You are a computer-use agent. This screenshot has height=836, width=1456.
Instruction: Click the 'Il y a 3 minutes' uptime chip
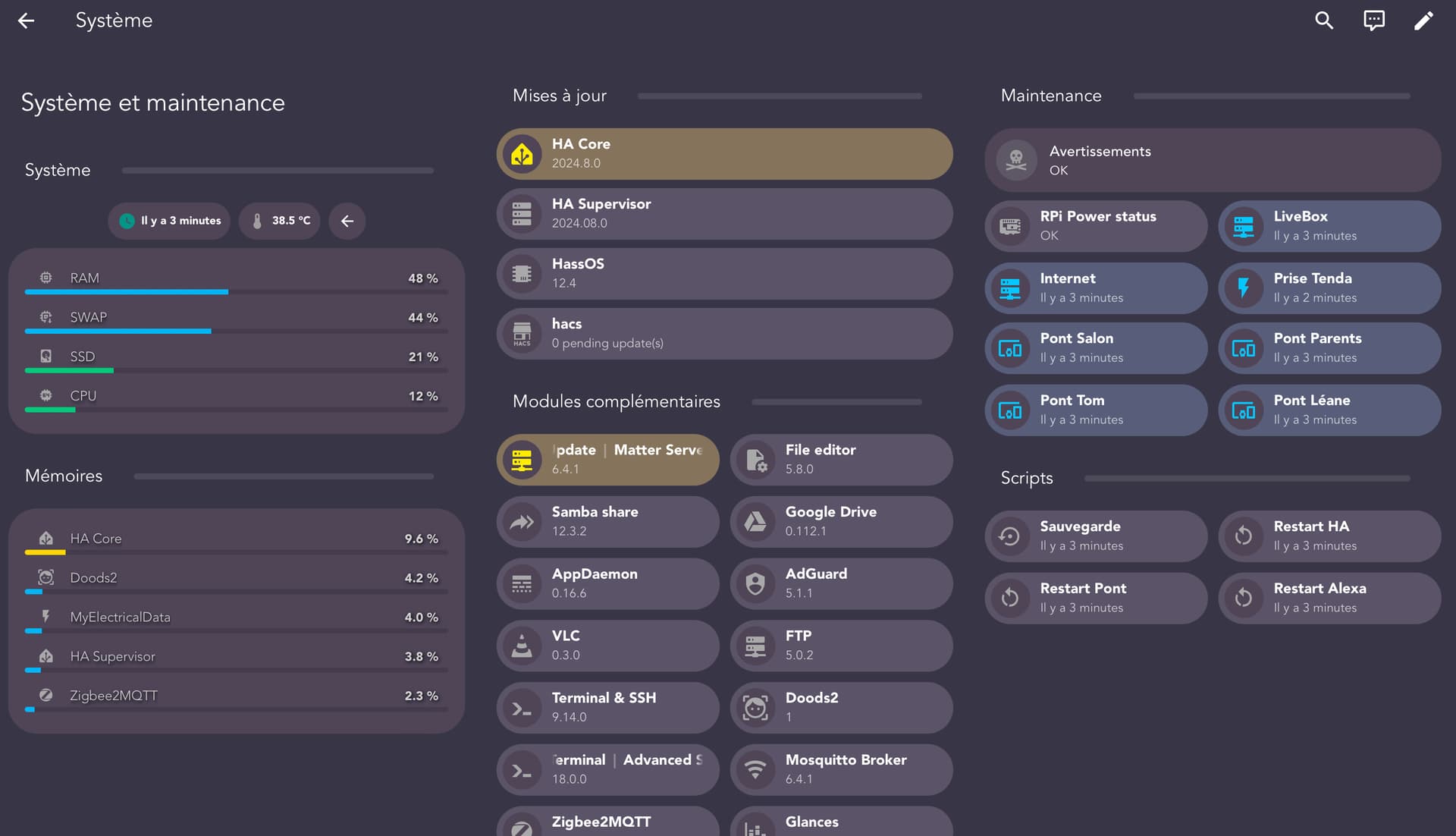(169, 221)
